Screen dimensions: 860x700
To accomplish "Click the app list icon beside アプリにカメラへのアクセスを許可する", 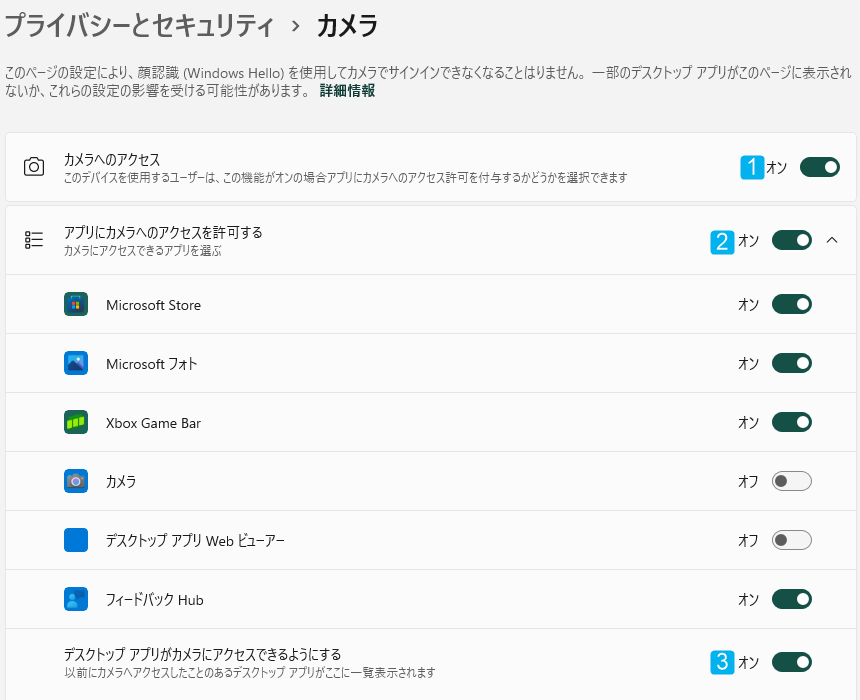I will click(33, 240).
